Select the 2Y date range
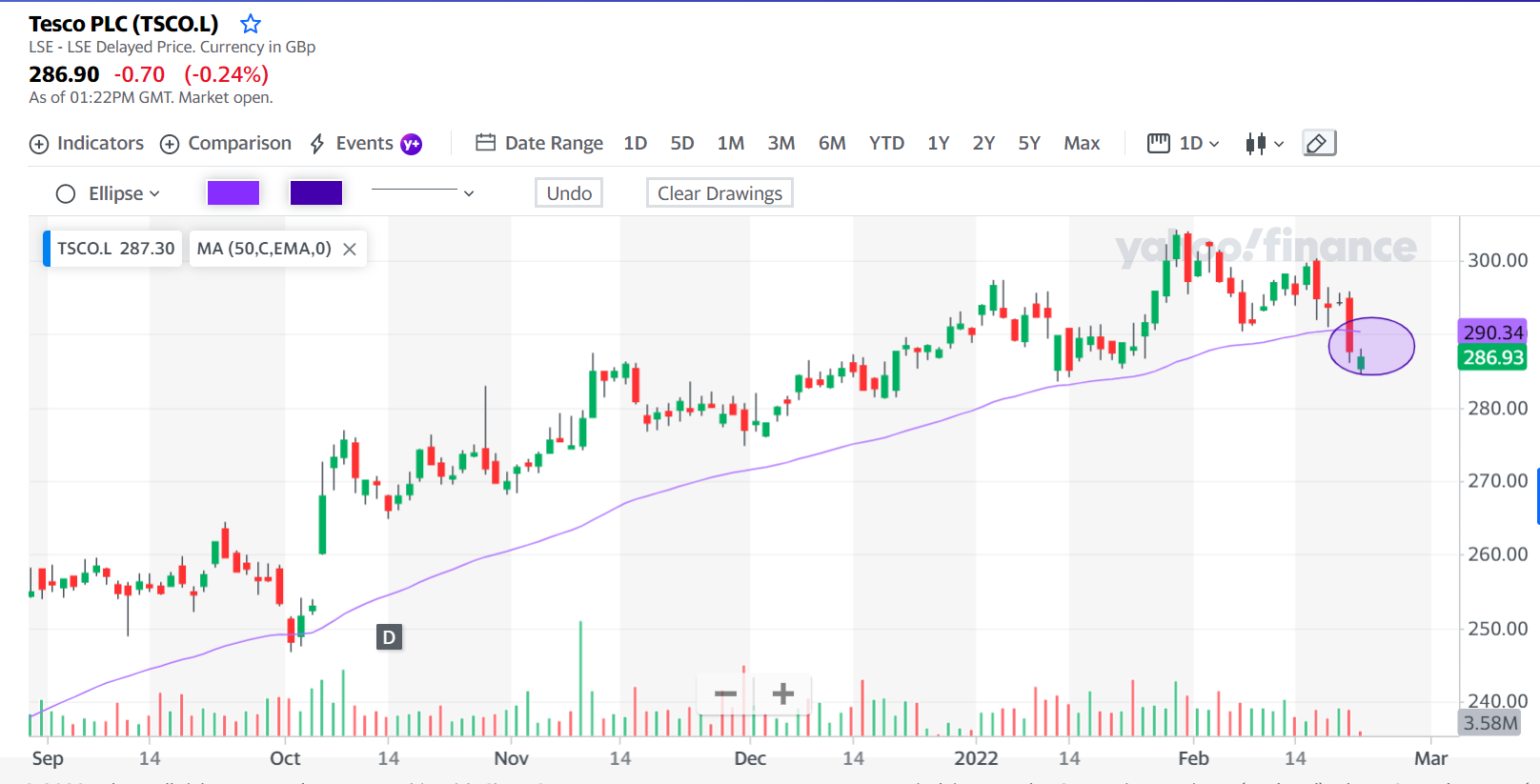 point(983,144)
